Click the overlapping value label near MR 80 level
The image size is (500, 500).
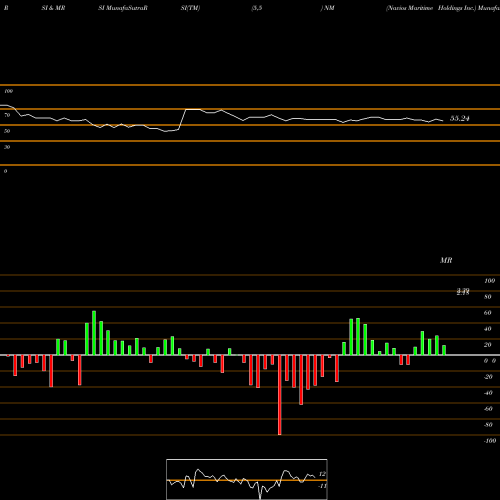click(x=463, y=292)
